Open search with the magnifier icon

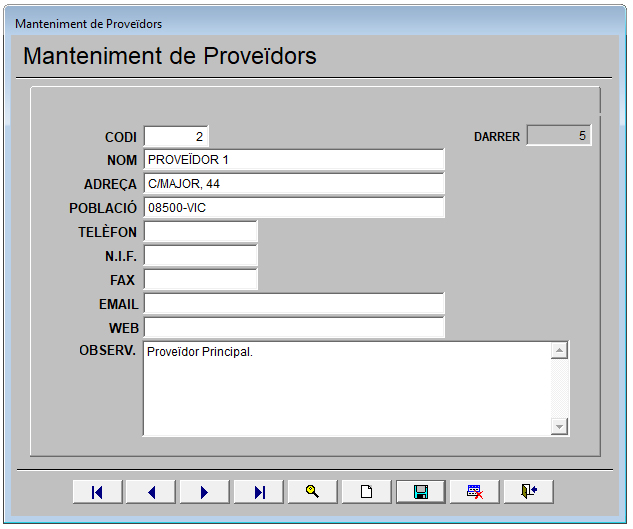click(x=313, y=492)
